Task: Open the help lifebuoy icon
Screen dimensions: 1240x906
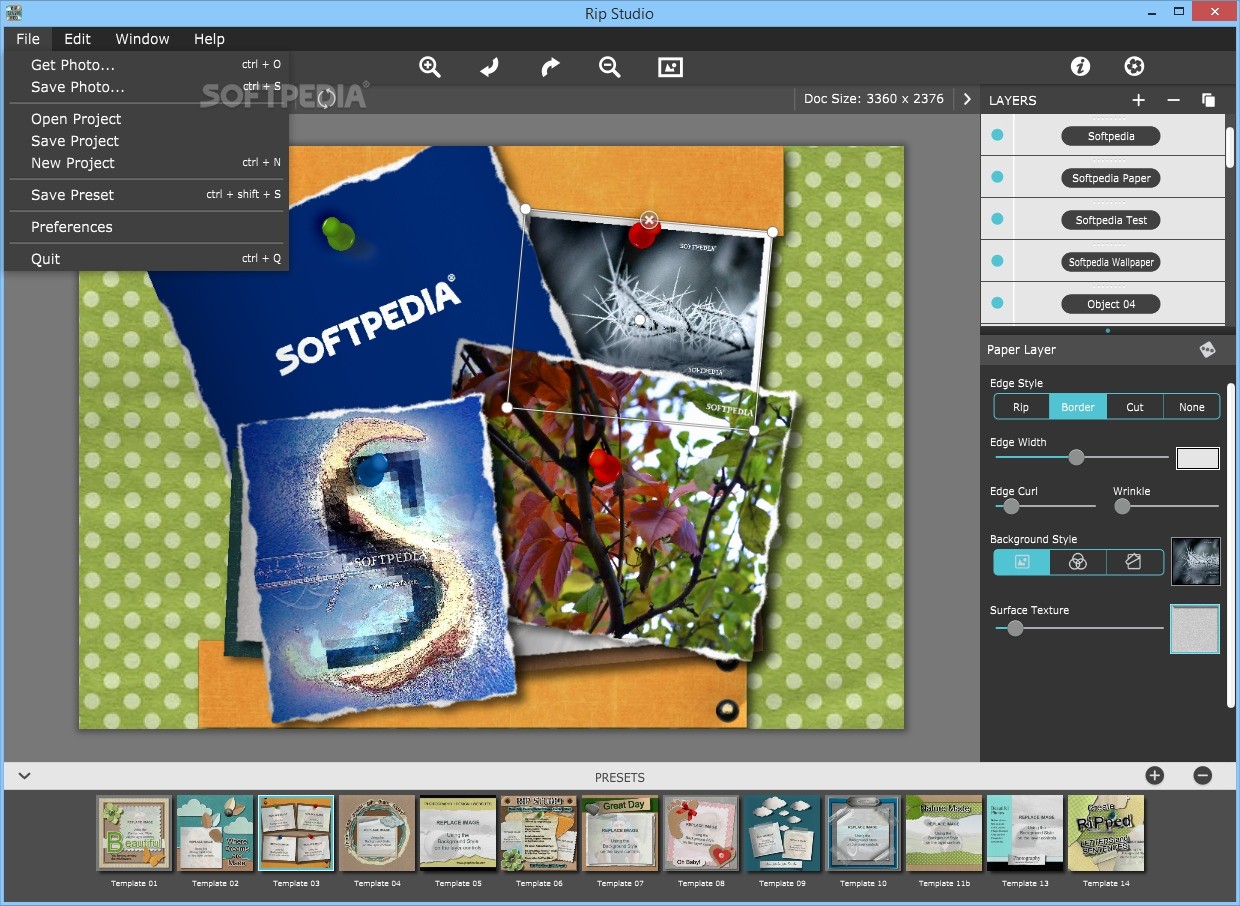Action: [x=1134, y=66]
